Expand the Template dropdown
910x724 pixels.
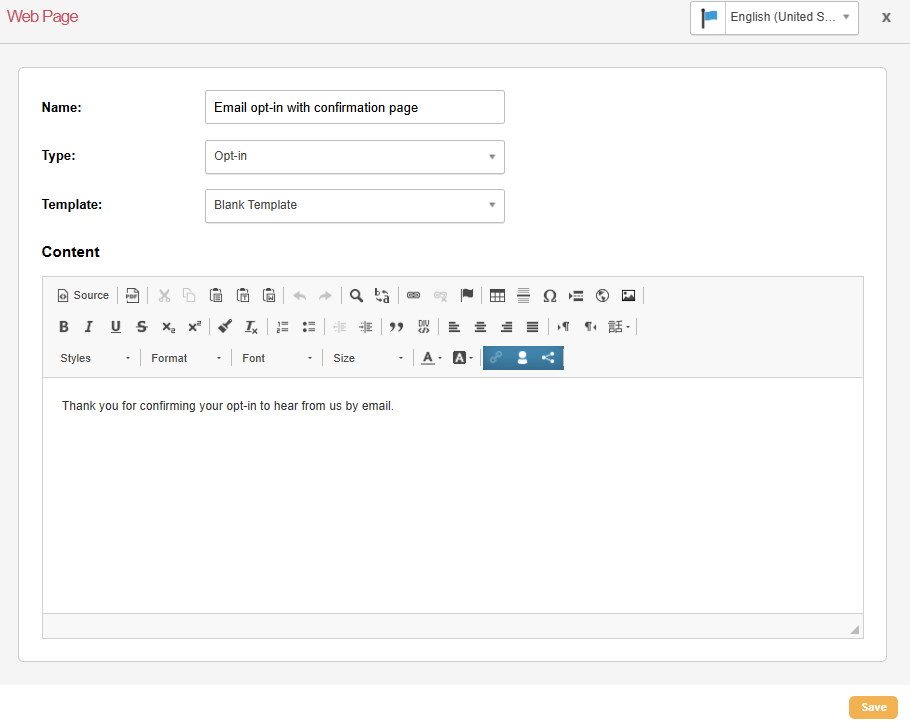(354, 206)
